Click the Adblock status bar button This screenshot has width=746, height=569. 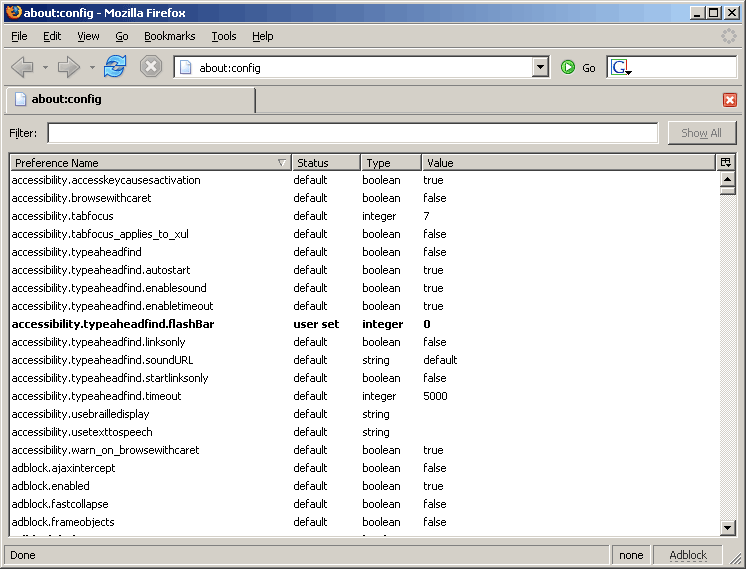(688, 555)
